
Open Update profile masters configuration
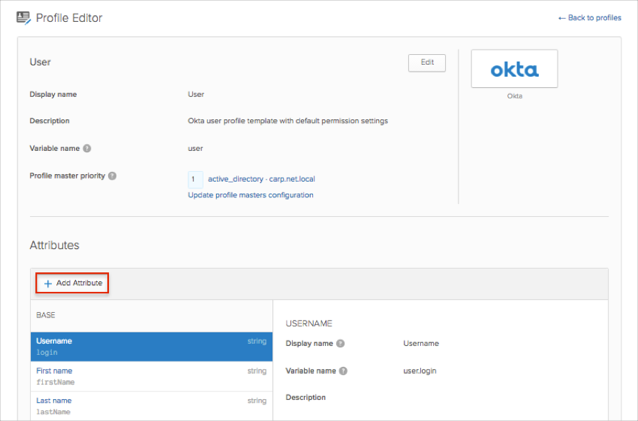250,195
